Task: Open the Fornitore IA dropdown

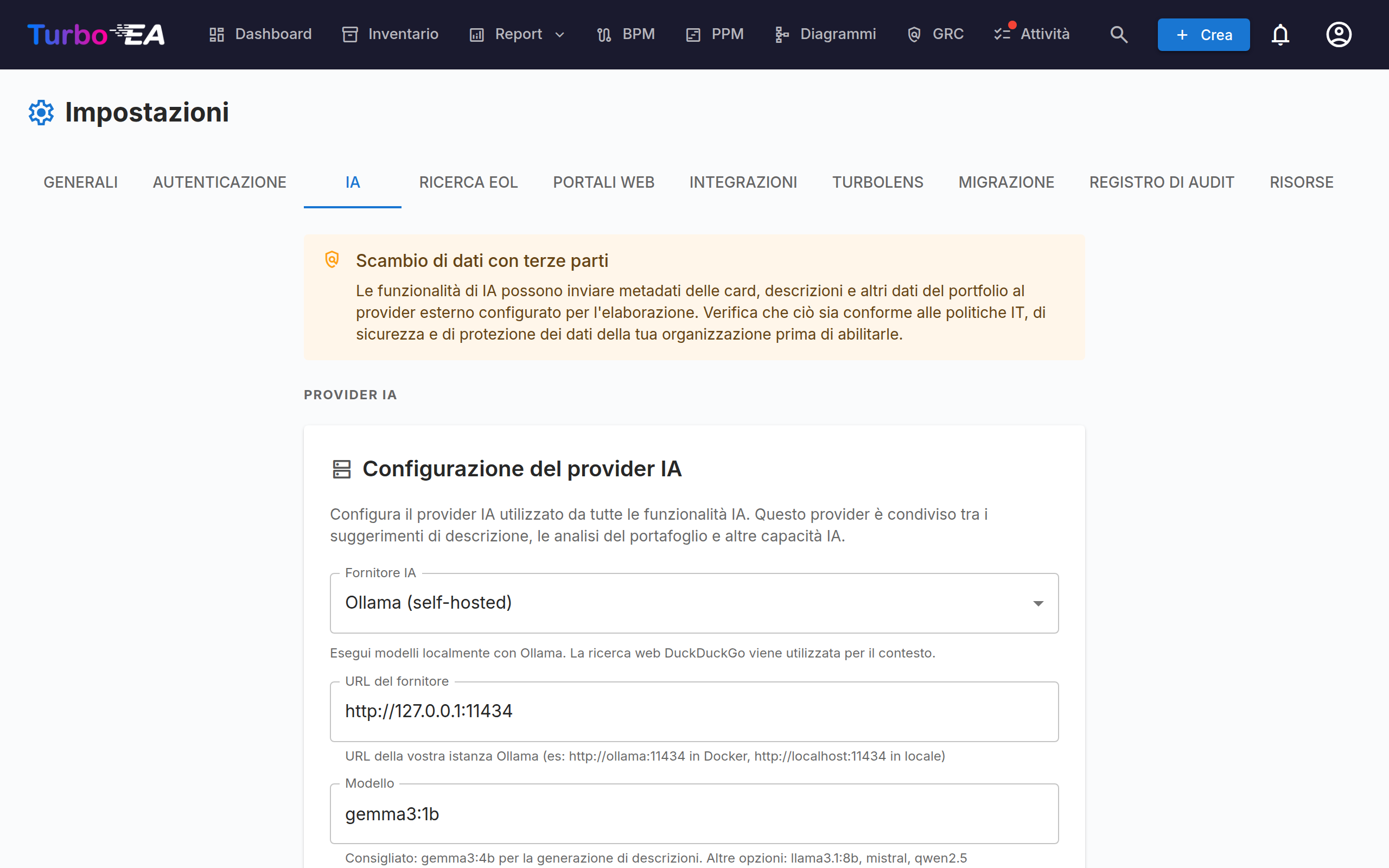Action: click(x=694, y=603)
